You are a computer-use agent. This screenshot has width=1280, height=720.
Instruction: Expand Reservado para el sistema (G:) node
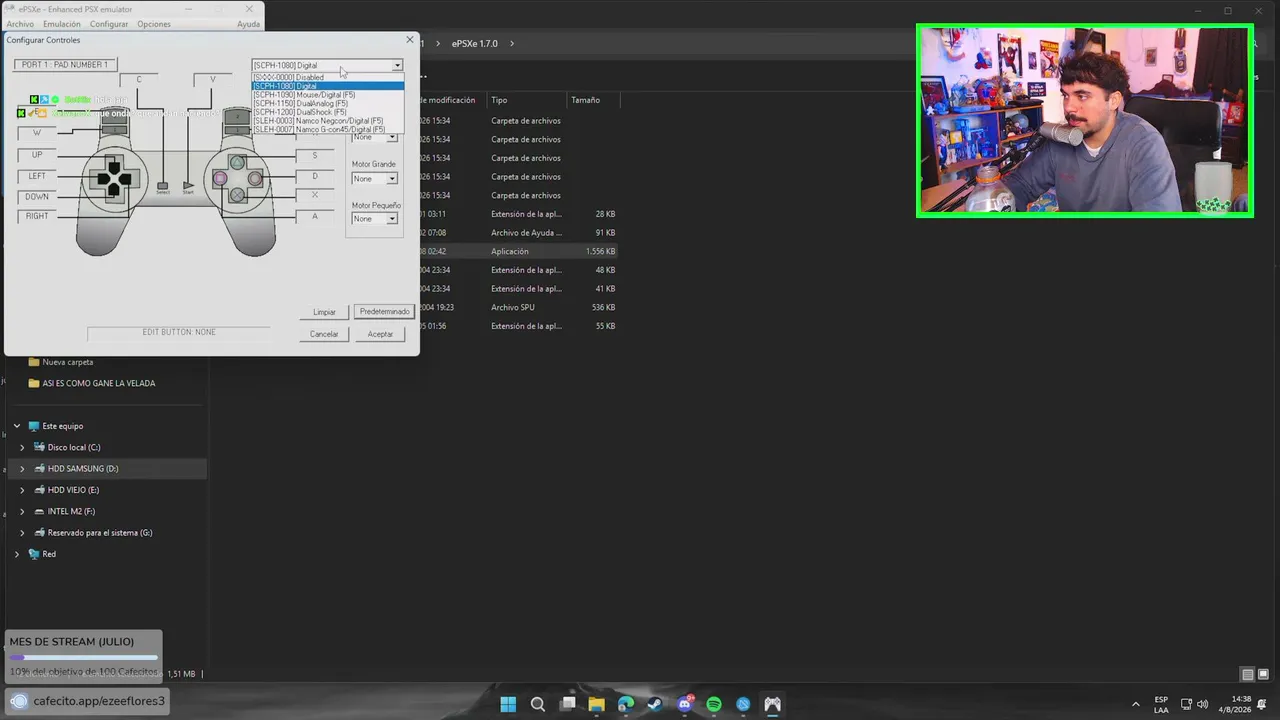click(x=22, y=533)
